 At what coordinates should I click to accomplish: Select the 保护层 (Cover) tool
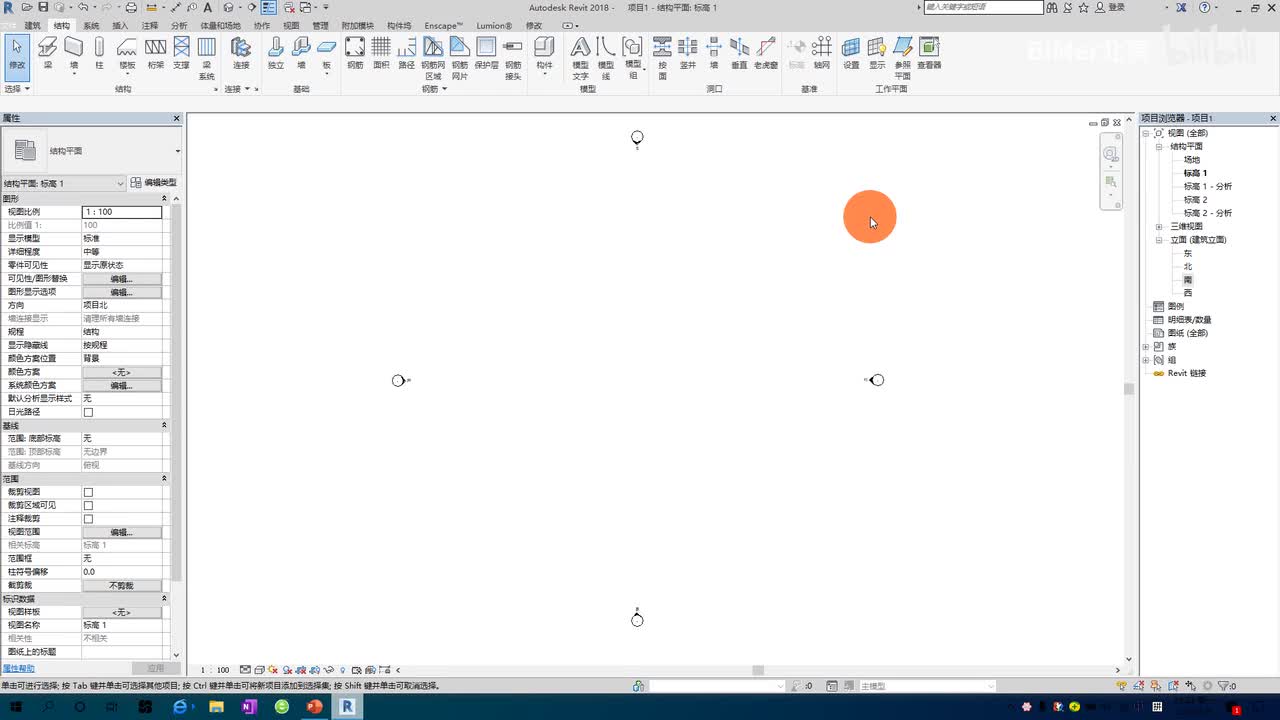[x=486, y=53]
